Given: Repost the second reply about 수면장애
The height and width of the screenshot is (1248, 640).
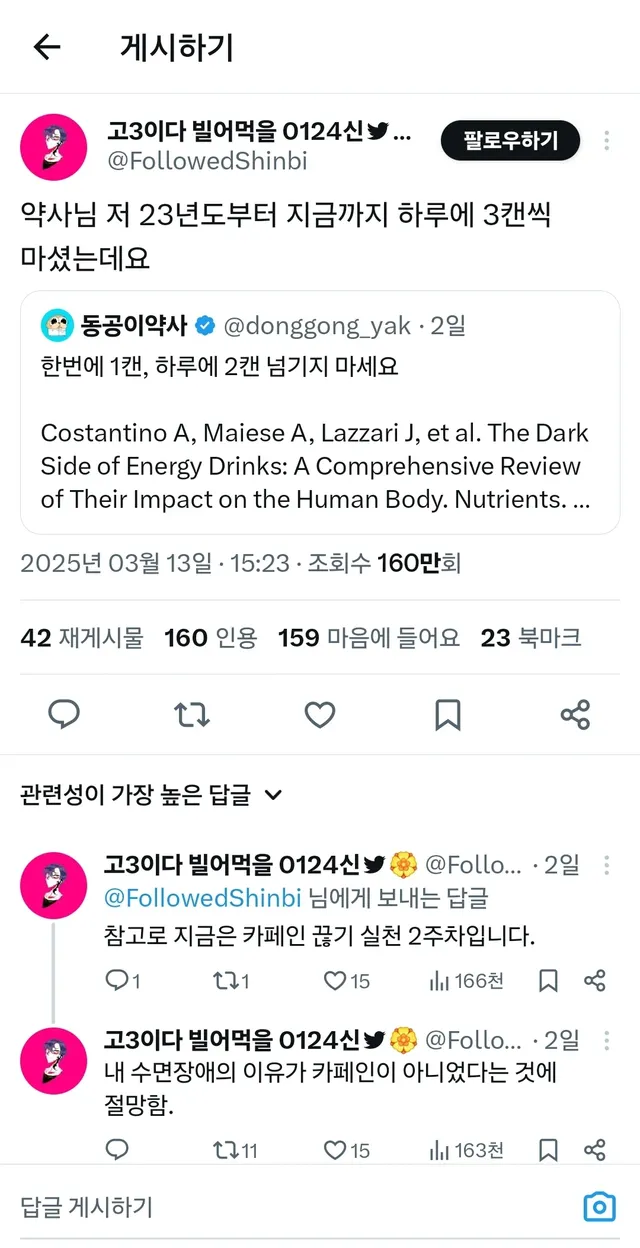Looking at the screenshot, I should click(x=226, y=1150).
